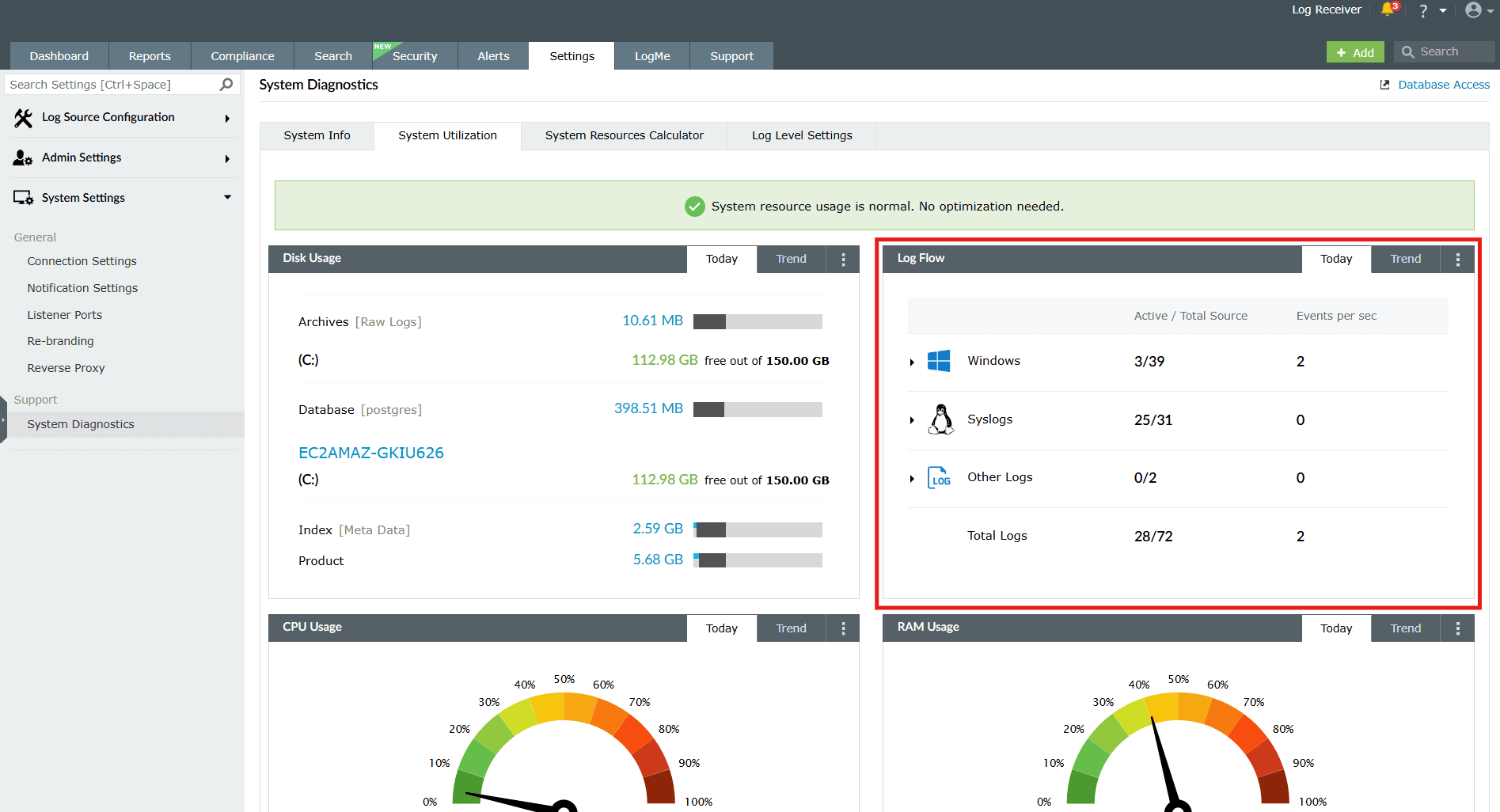Open the Database Access link
This screenshot has width=1500, height=812.
[1444, 85]
